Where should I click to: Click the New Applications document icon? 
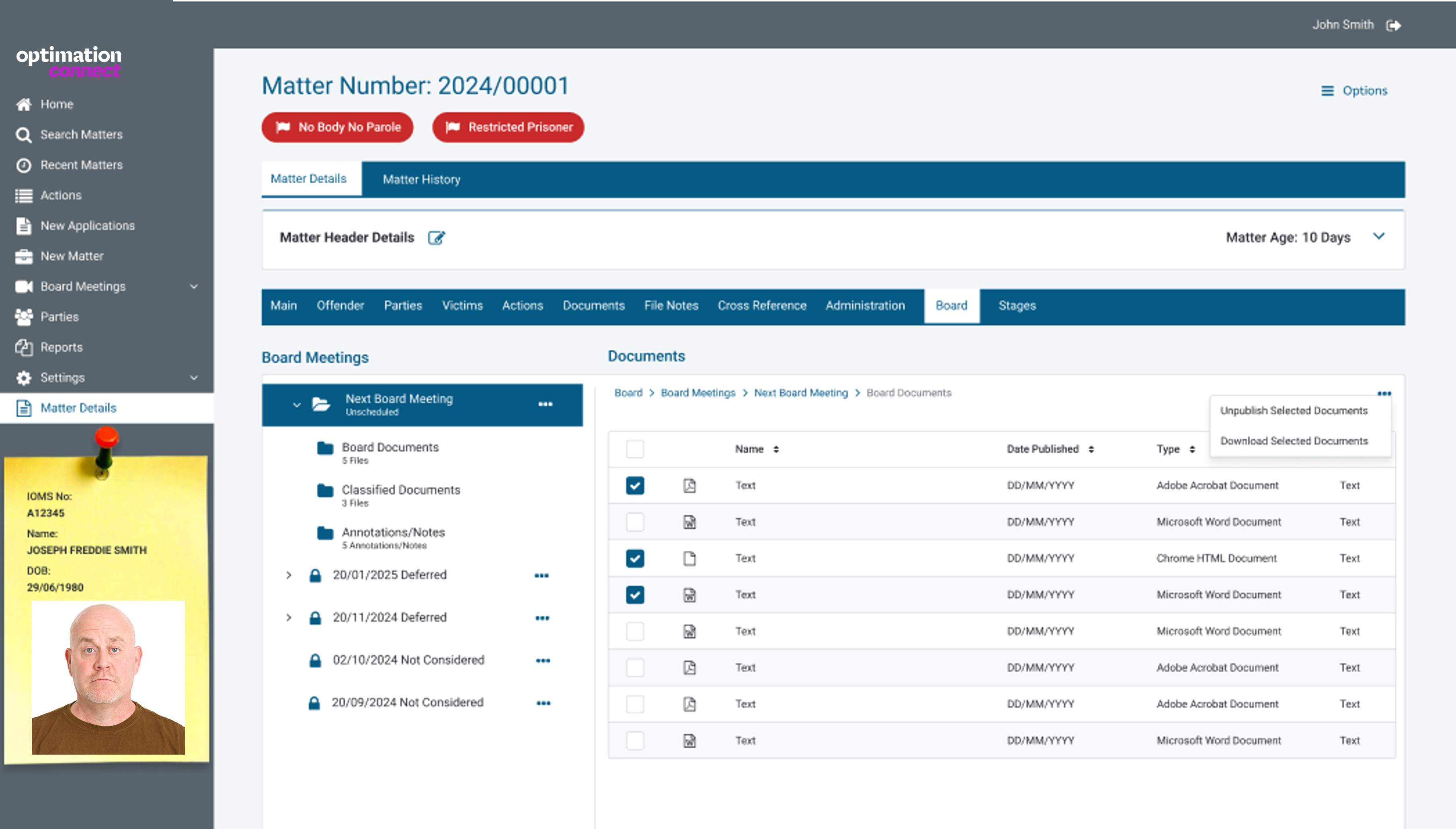(x=23, y=226)
